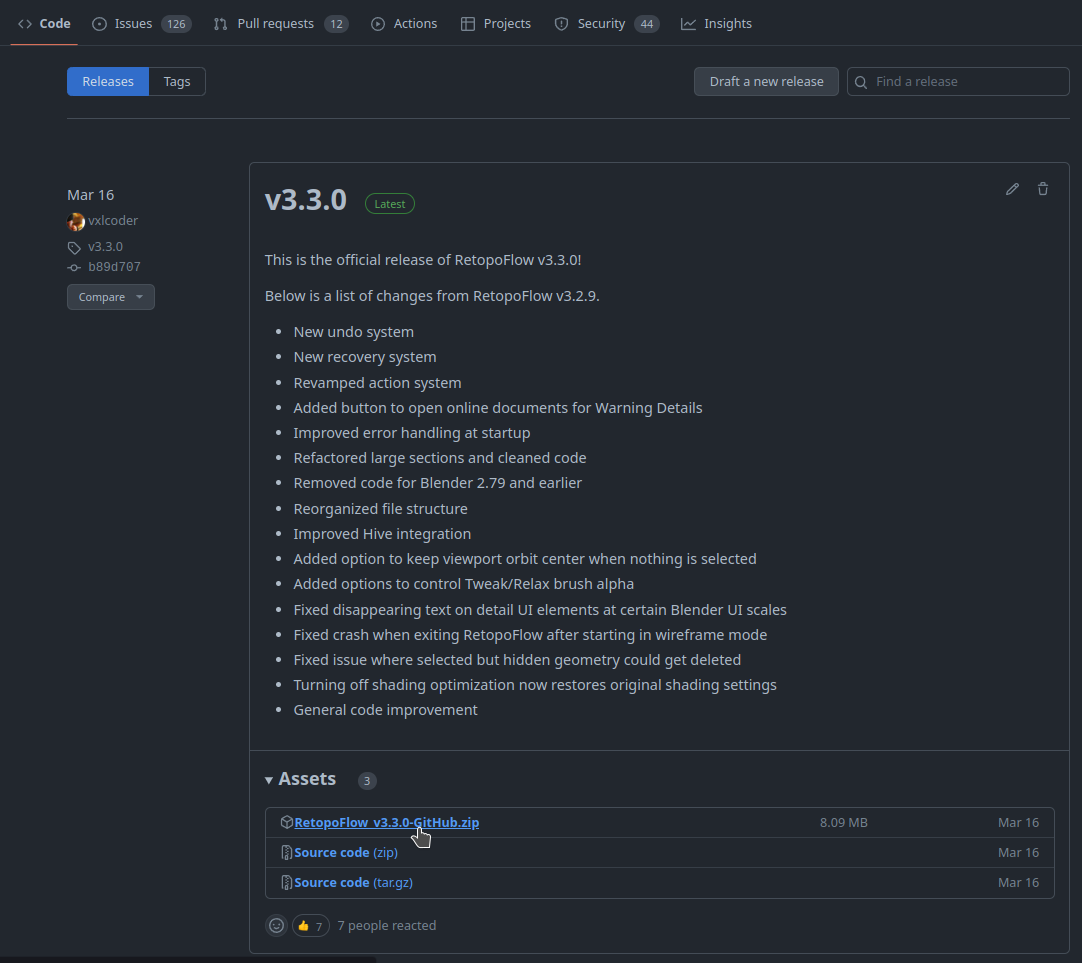Toggle the thumbs-up reaction
1082x963 pixels.
click(x=310, y=925)
